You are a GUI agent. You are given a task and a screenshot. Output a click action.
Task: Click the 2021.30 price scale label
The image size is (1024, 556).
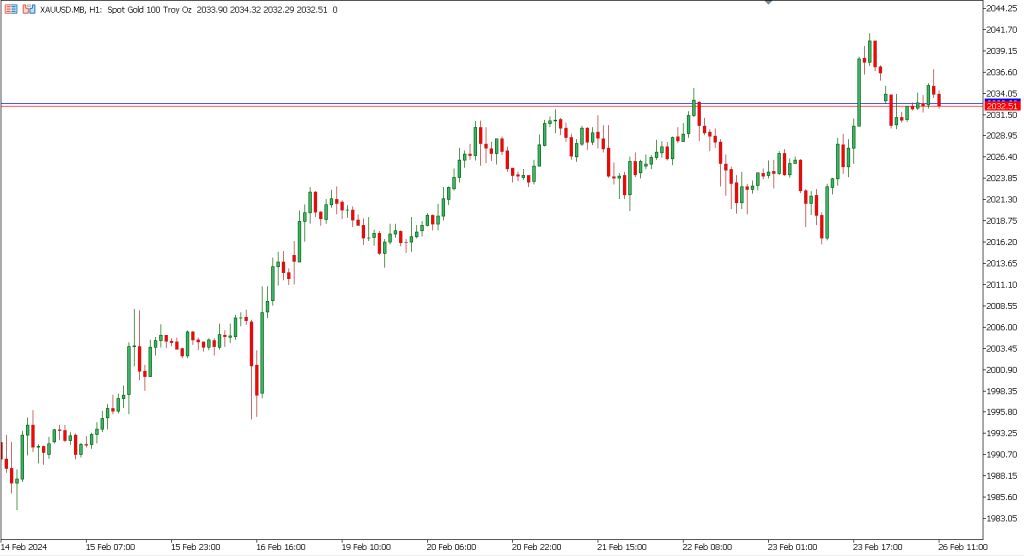coord(1002,199)
